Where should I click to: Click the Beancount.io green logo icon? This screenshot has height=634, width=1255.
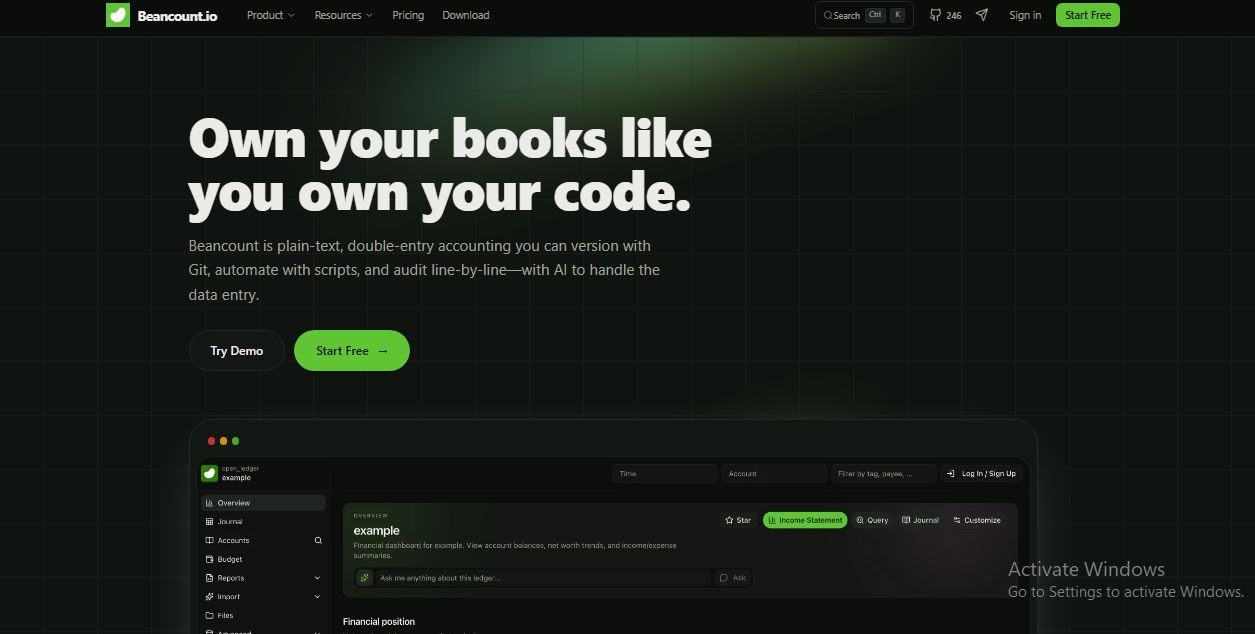[118, 15]
